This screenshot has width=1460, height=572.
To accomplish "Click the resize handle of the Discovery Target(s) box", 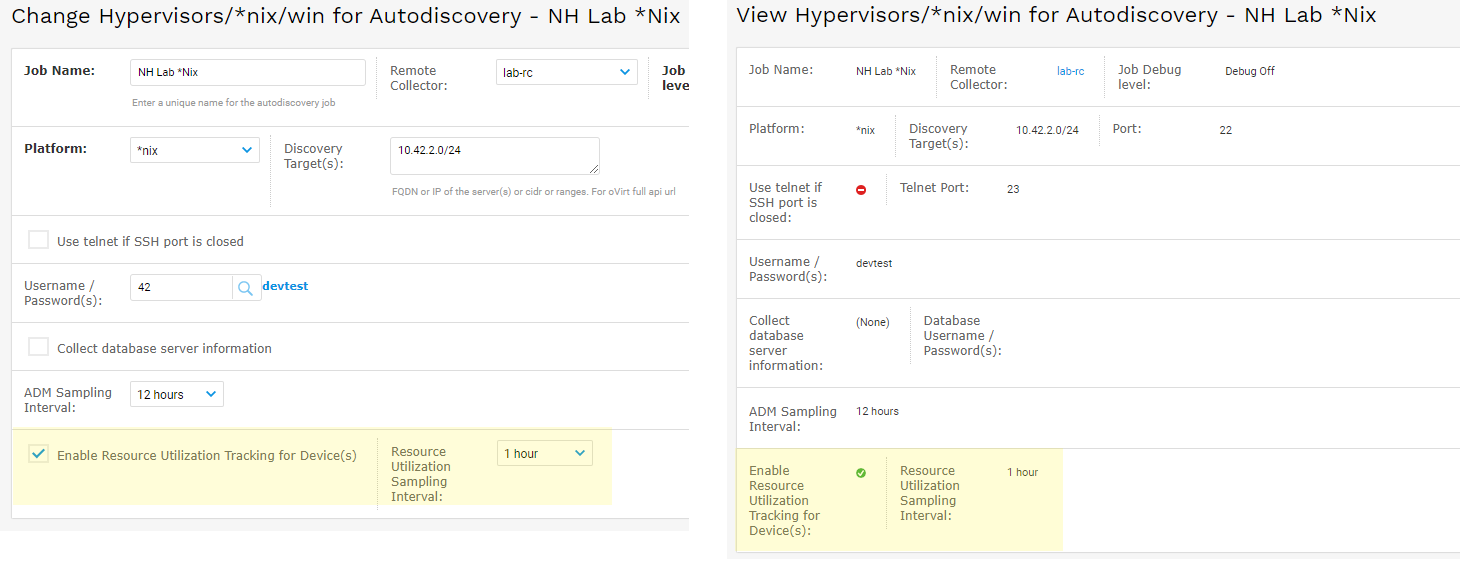I will pos(594,169).
